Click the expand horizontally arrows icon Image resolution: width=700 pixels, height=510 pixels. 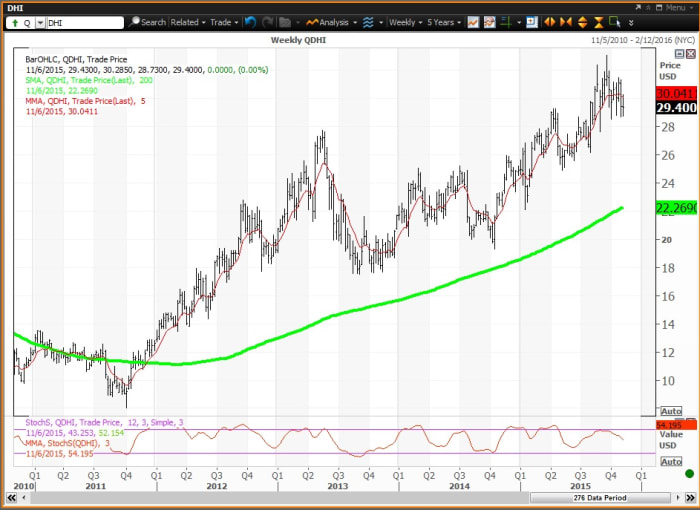coord(548,22)
